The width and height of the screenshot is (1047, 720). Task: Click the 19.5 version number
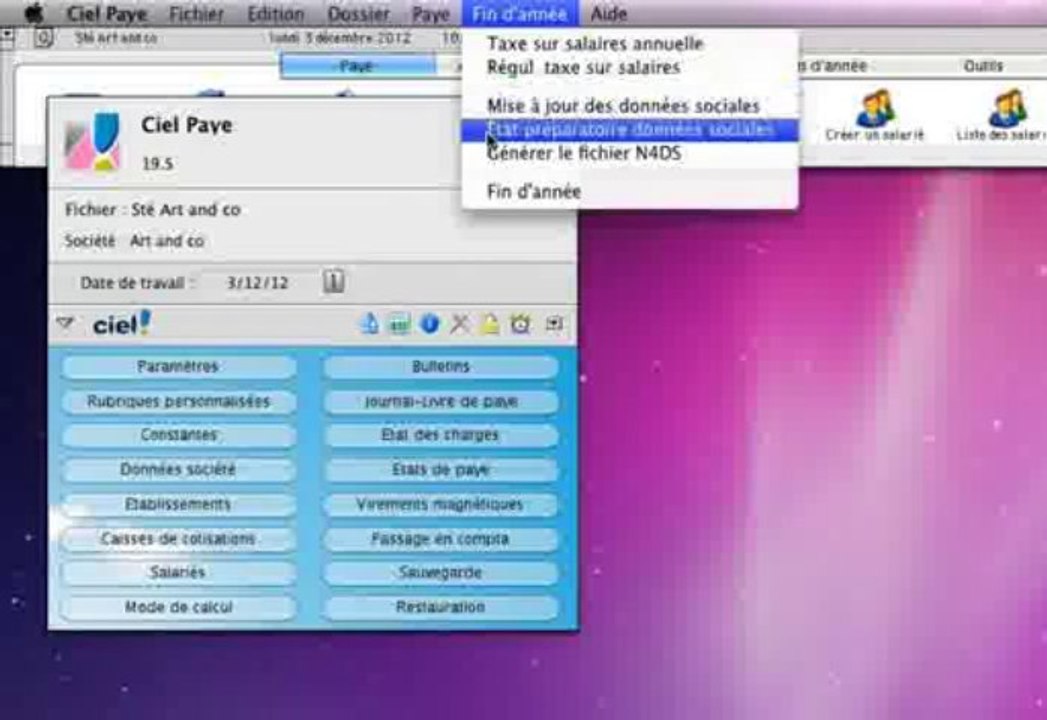[x=158, y=164]
